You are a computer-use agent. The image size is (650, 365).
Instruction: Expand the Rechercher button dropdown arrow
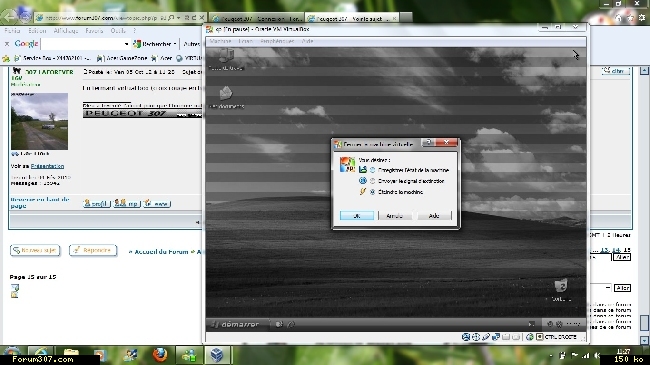[x=175, y=44]
